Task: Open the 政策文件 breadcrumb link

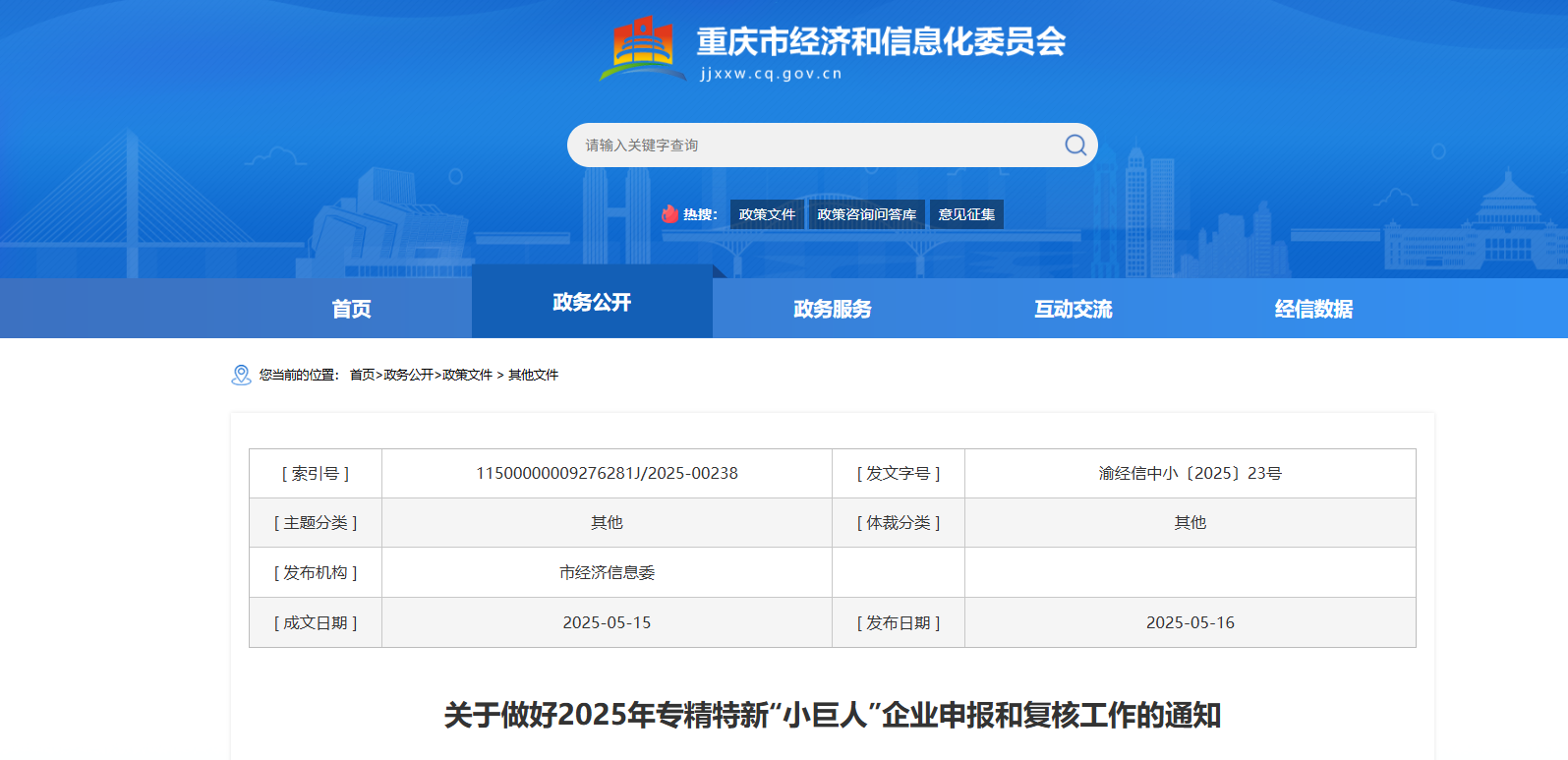Action: tap(467, 375)
